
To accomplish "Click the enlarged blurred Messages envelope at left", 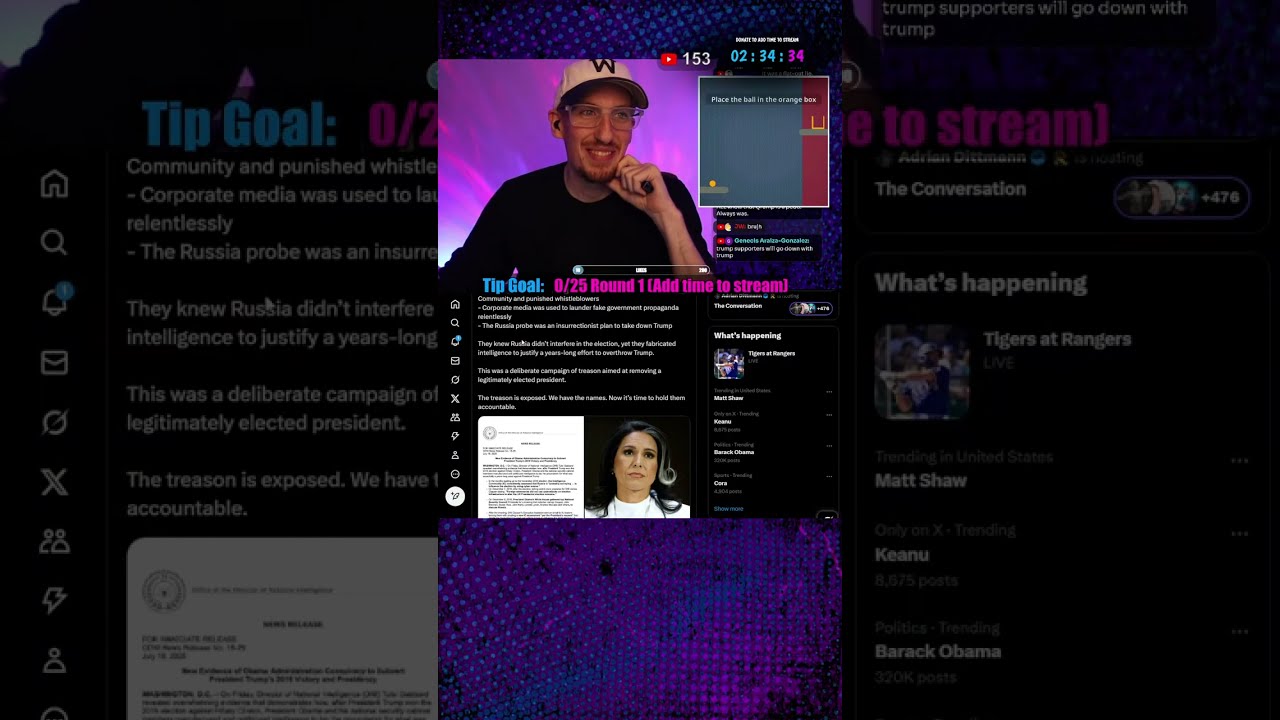I will pyautogui.click(x=54, y=362).
